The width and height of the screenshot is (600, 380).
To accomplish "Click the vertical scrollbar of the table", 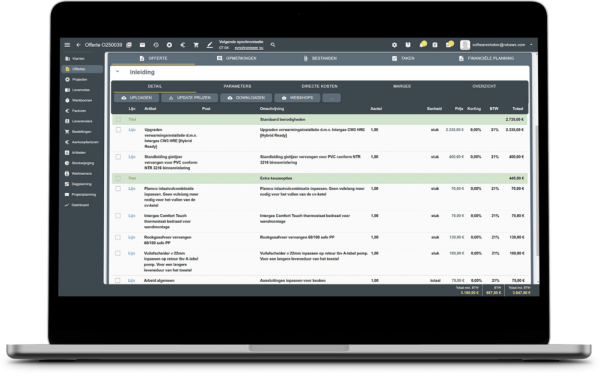I will tap(536, 191).
